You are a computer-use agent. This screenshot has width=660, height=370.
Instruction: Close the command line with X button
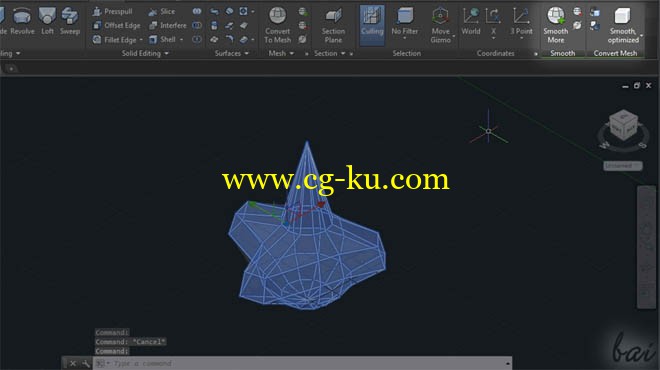73,363
